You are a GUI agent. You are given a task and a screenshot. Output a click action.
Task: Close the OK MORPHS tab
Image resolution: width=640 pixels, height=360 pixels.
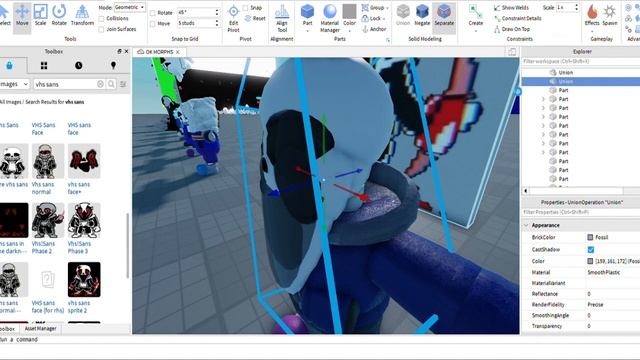(x=178, y=52)
